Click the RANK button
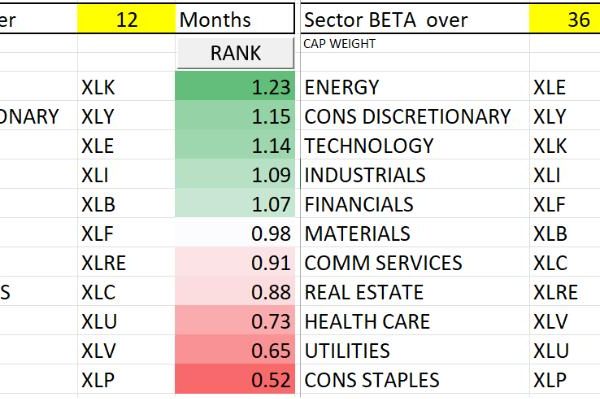Screen dimensions: 600x399 tap(235, 53)
